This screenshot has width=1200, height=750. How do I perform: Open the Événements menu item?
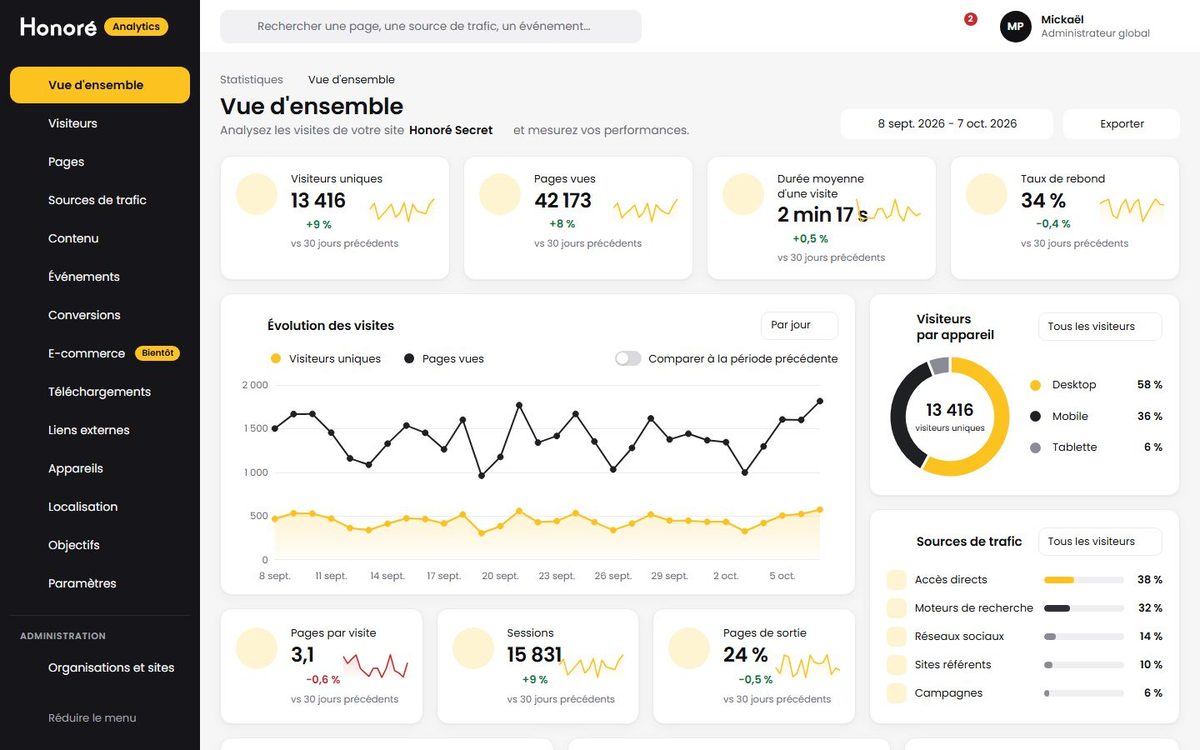100,277
